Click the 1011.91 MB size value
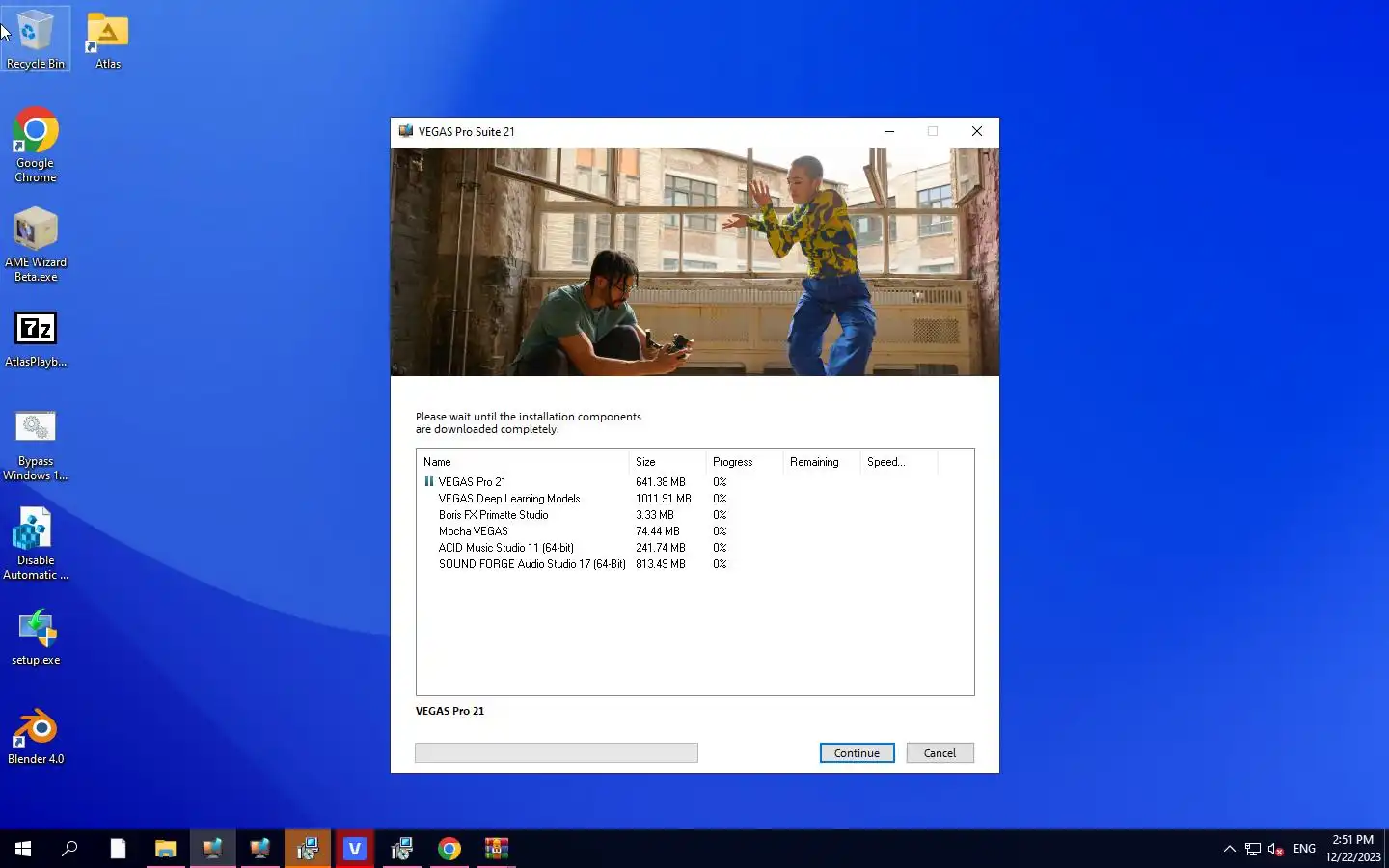 664,499
